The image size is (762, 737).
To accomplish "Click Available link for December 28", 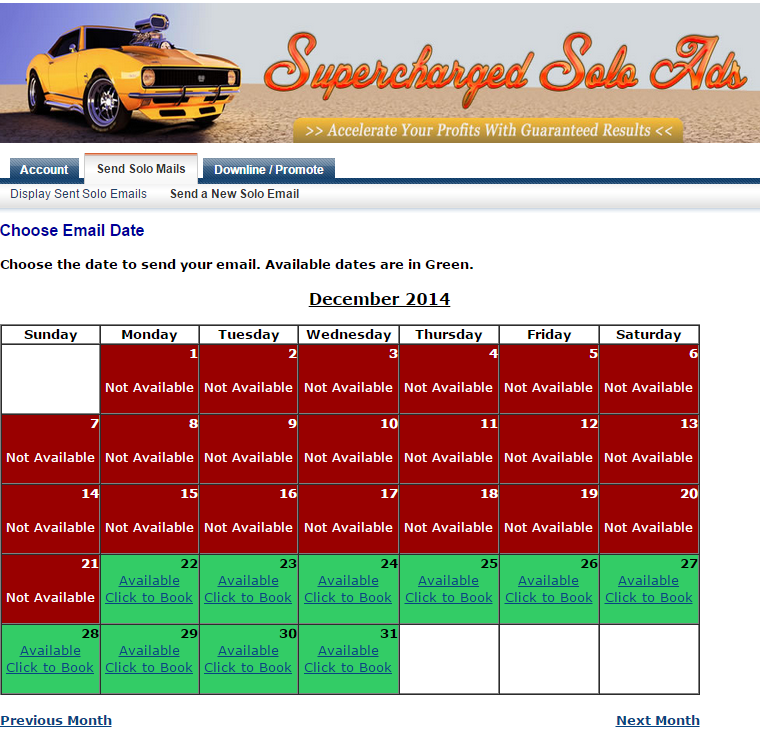I will point(50,651).
